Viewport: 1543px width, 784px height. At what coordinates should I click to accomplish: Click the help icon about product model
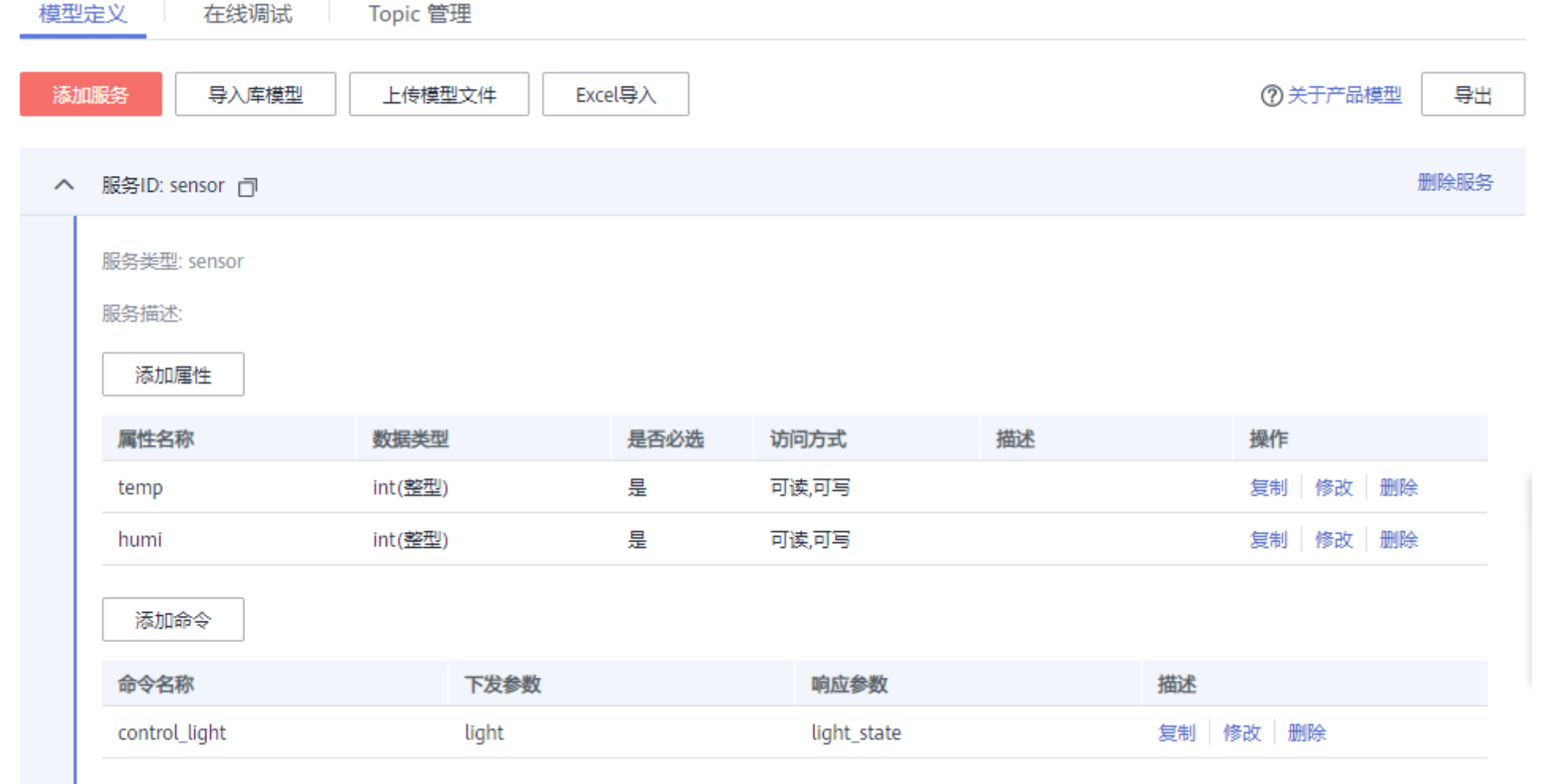click(x=1271, y=96)
